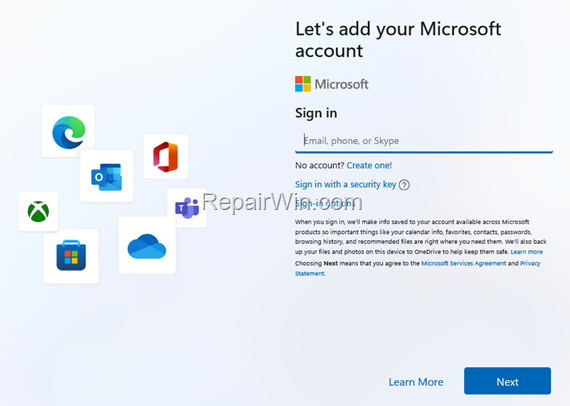Click the Sign in heading text
This screenshot has height=406, width=570.
(316, 113)
